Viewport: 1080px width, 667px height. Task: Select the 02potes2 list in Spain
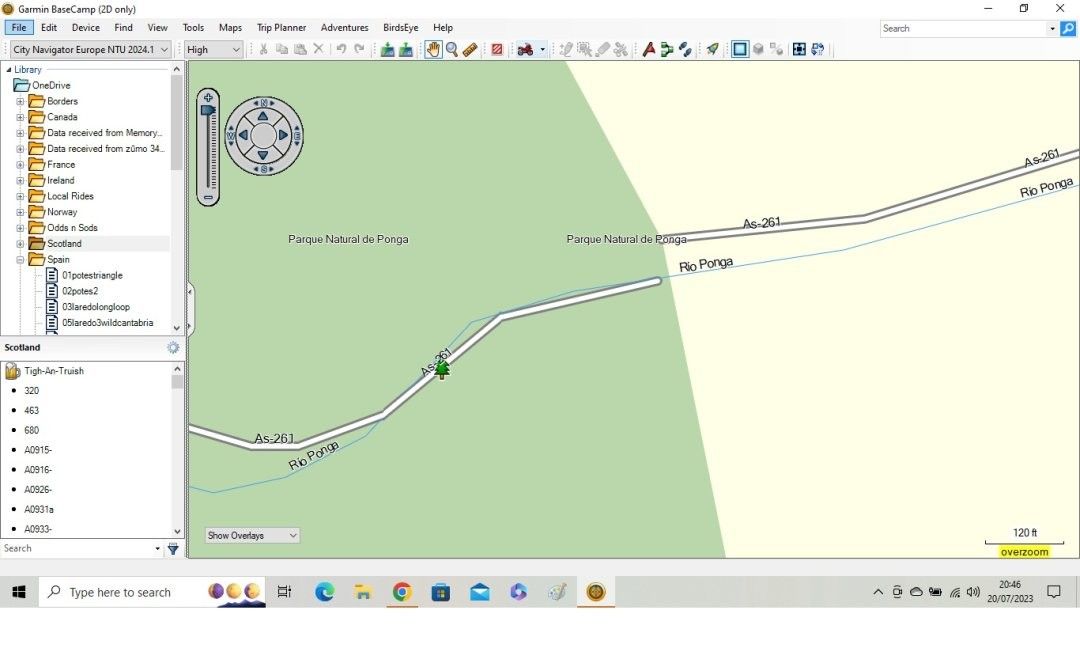click(x=80, y=291)
